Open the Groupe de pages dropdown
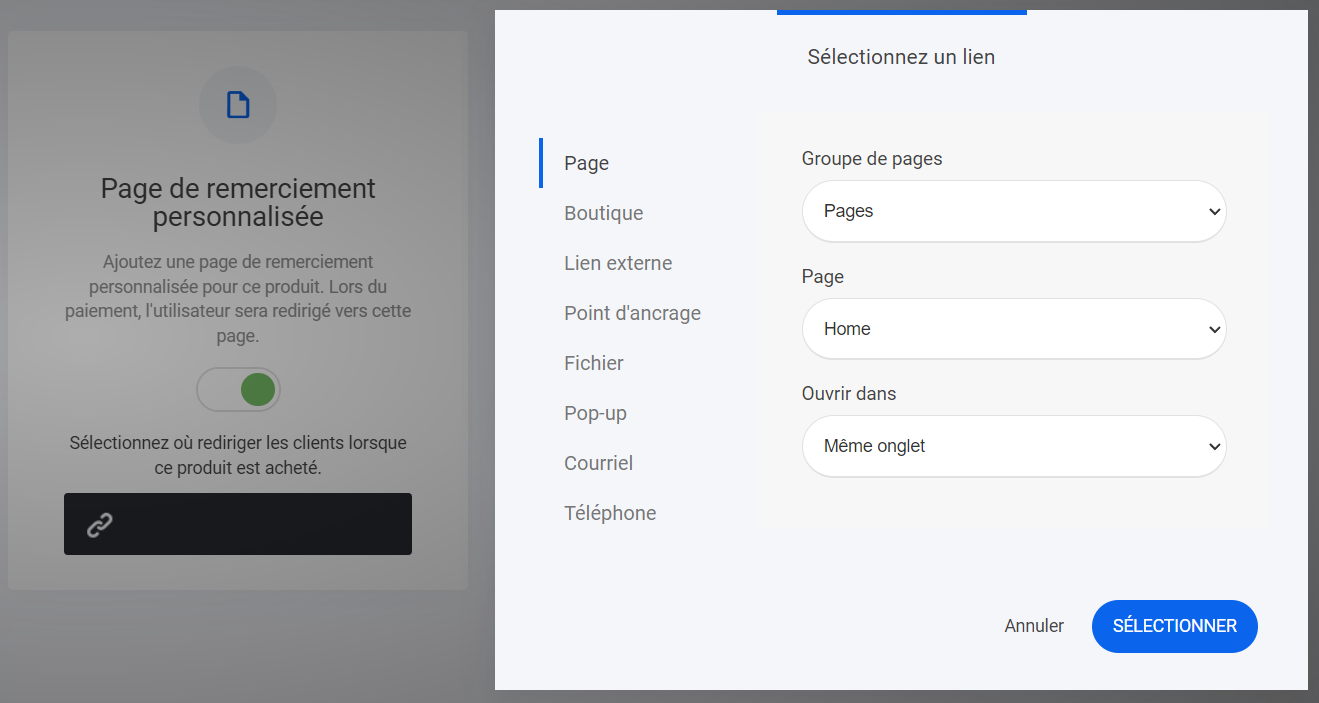 pos(1013,211)
